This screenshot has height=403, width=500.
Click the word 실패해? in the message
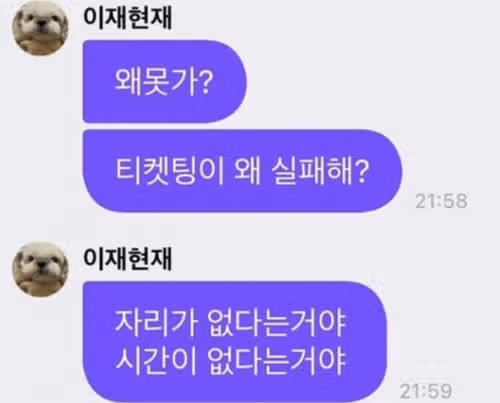(320, 171)
